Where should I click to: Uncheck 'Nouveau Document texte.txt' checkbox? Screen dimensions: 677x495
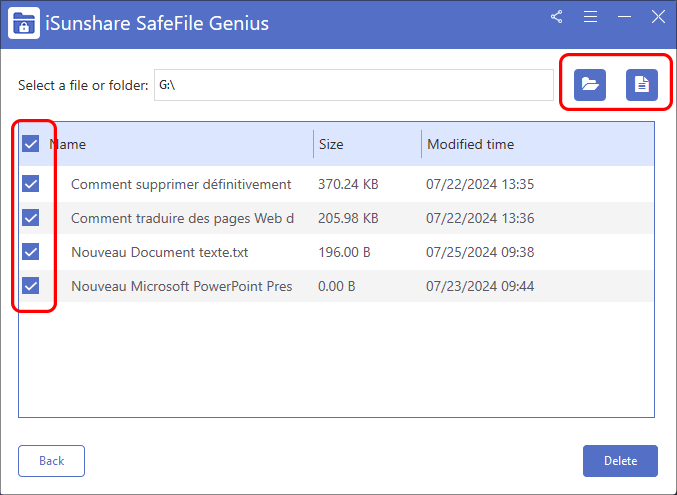31,252
